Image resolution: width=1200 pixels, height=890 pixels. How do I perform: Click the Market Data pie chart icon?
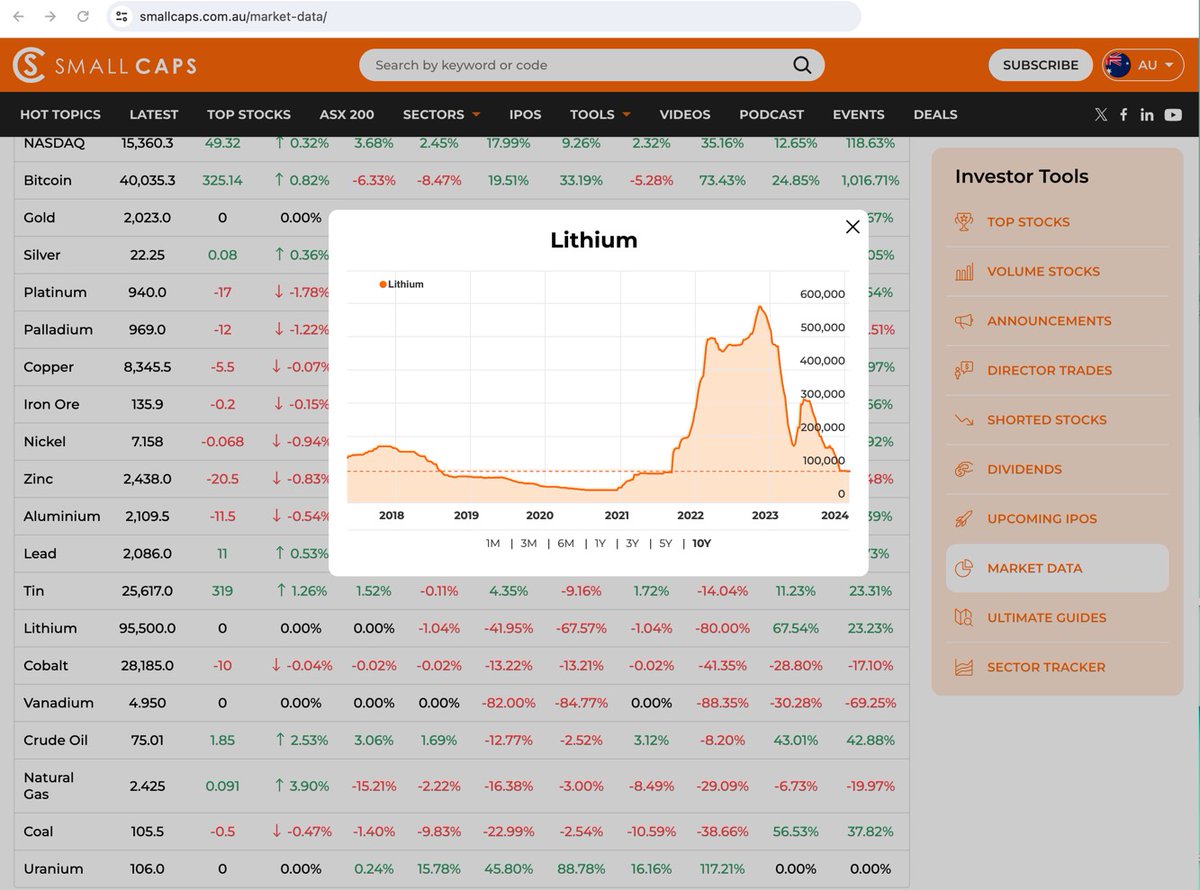click(964, 568)
